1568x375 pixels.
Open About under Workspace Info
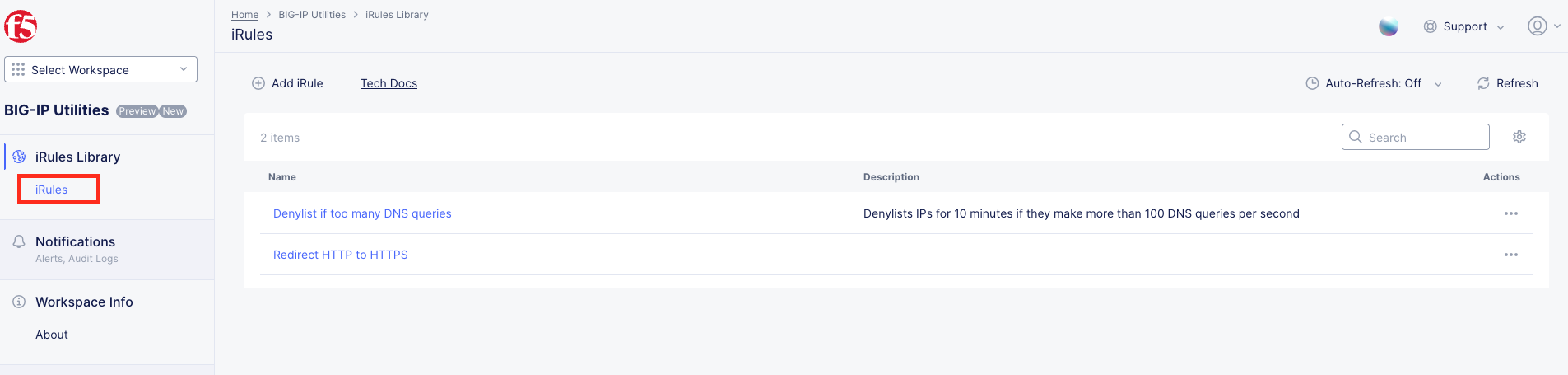52,335
